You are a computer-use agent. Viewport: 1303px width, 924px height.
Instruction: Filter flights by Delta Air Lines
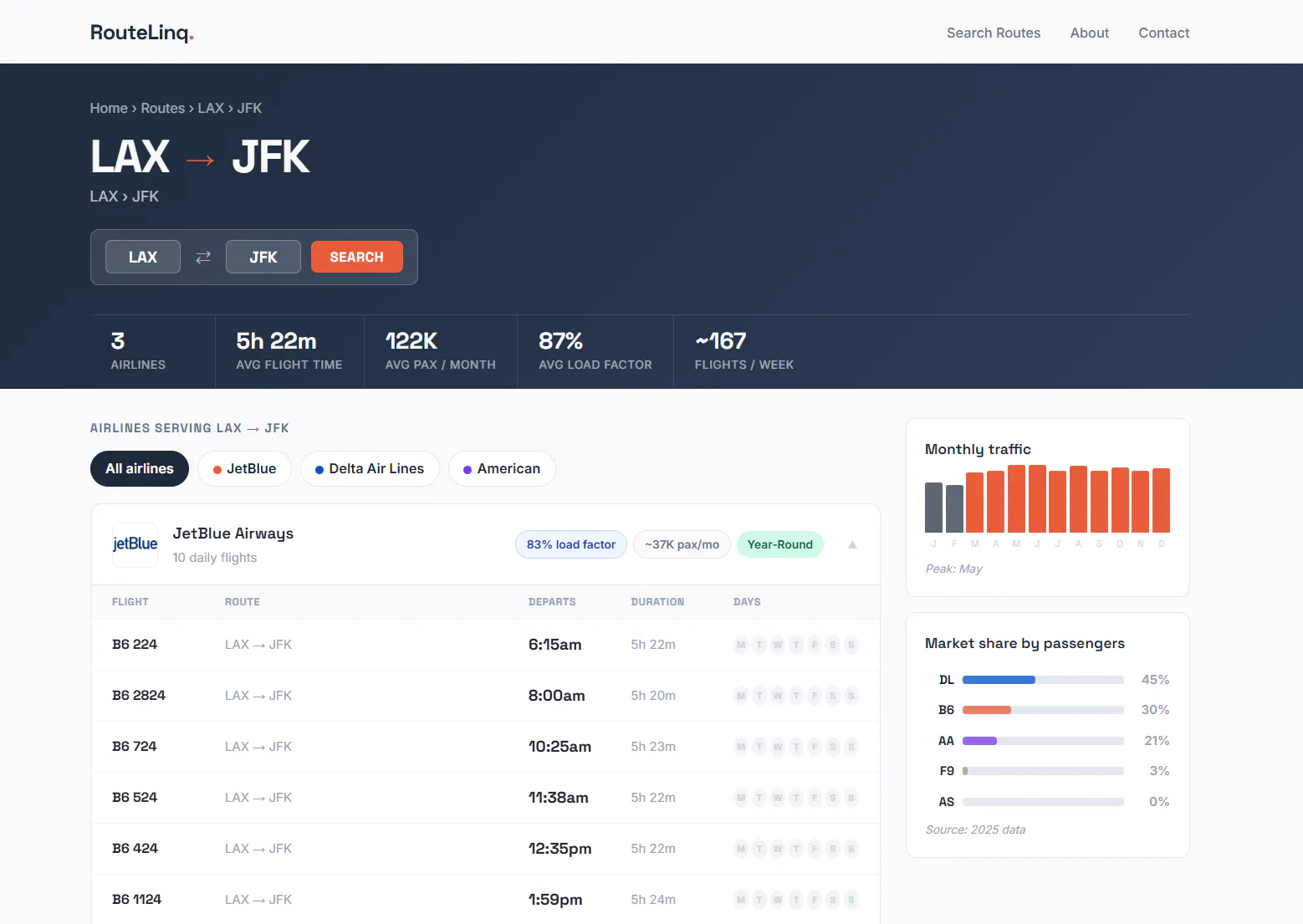(x=370, y=469)
